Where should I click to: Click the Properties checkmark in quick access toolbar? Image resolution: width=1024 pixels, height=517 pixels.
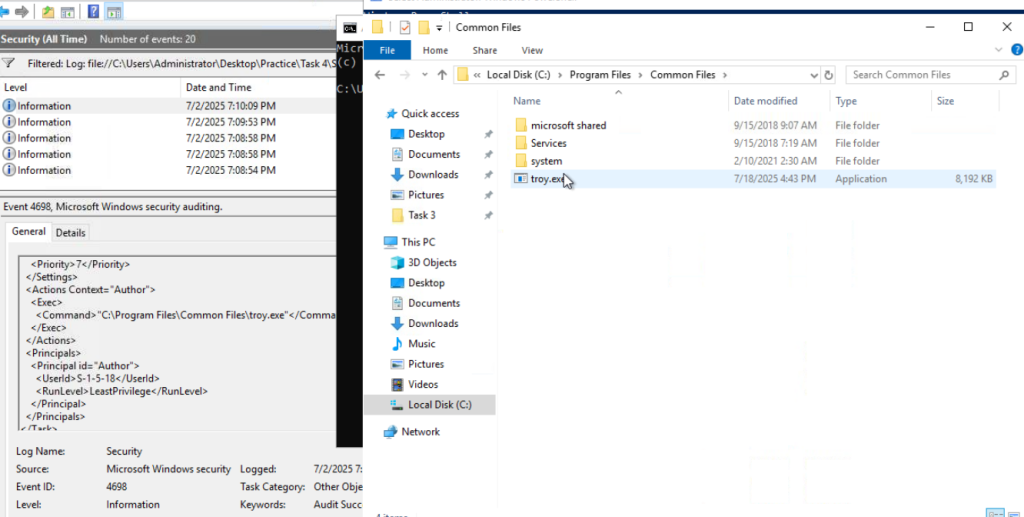pos(405,27)
